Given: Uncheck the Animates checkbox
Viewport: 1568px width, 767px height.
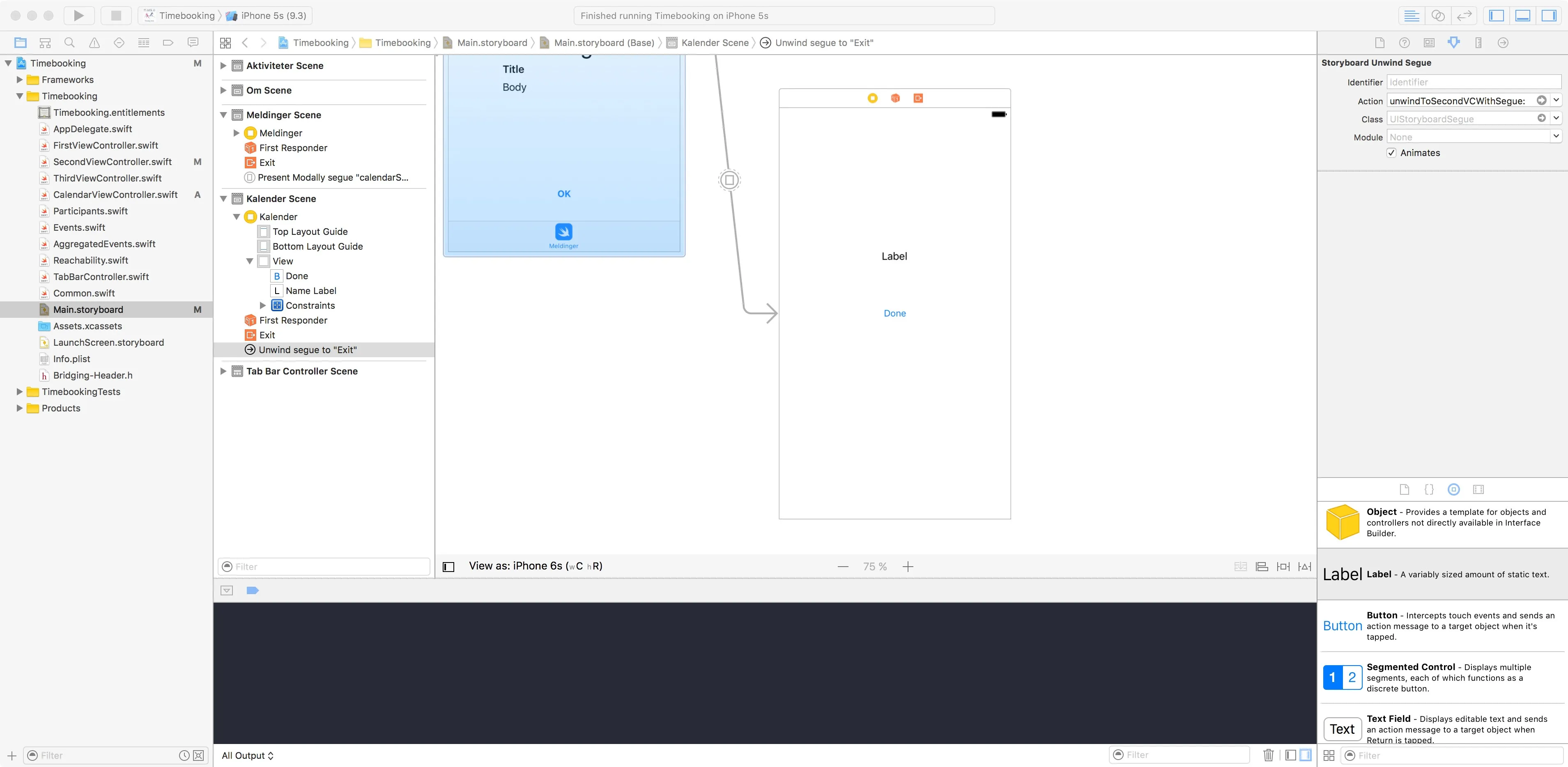Looking at the screenshot, I should (x=1391, y=153).
